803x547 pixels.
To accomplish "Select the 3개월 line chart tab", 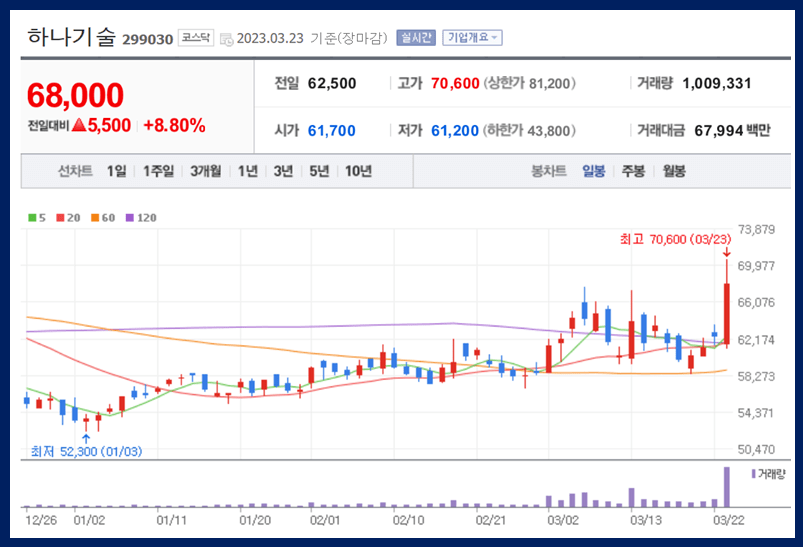I will tap(206, 171).
